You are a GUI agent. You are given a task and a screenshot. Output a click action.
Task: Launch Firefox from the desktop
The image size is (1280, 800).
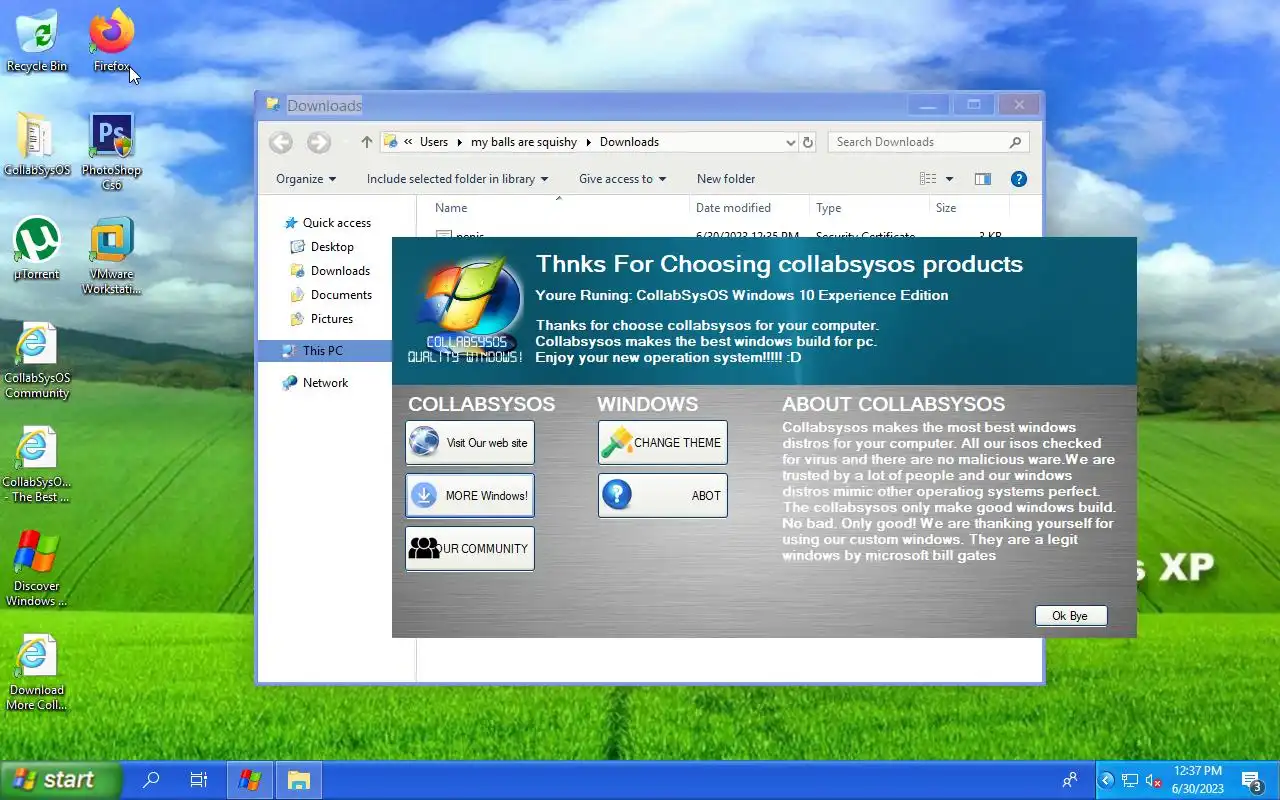click(112, 40)
